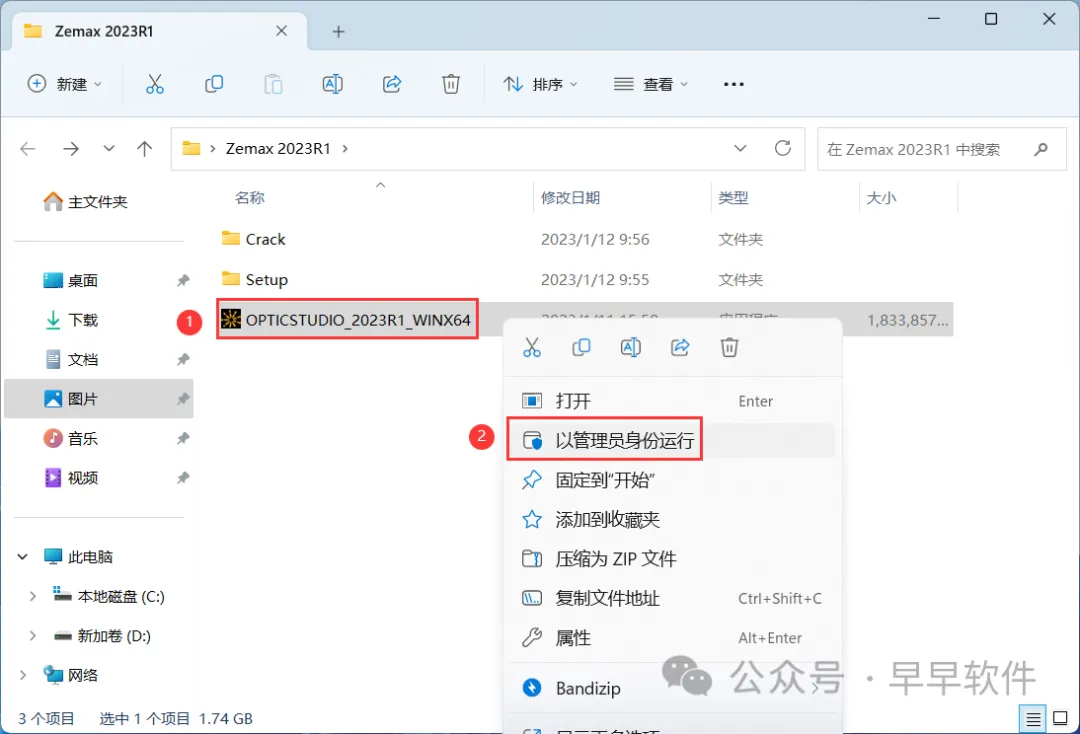
Task: Click the Forward navigation arrow
Action: tap(71, 149)
